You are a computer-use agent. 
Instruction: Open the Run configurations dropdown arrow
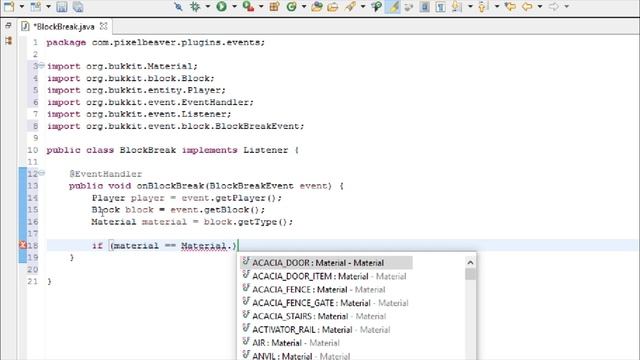pyautogui.click(x=234, y=7)
